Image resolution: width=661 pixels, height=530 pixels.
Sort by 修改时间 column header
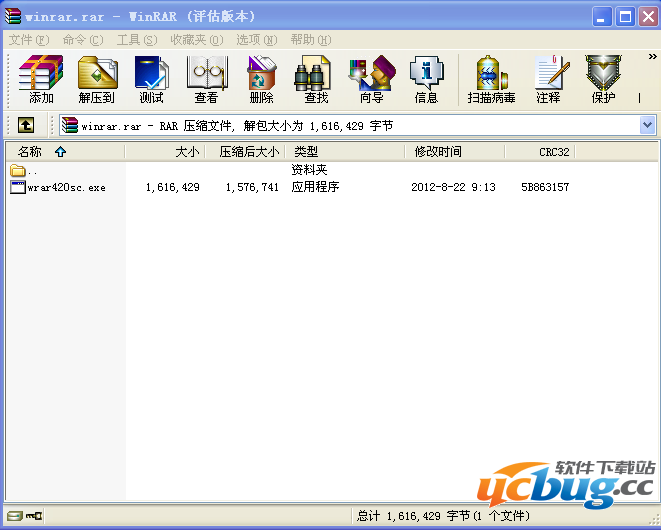coord(438,152)
